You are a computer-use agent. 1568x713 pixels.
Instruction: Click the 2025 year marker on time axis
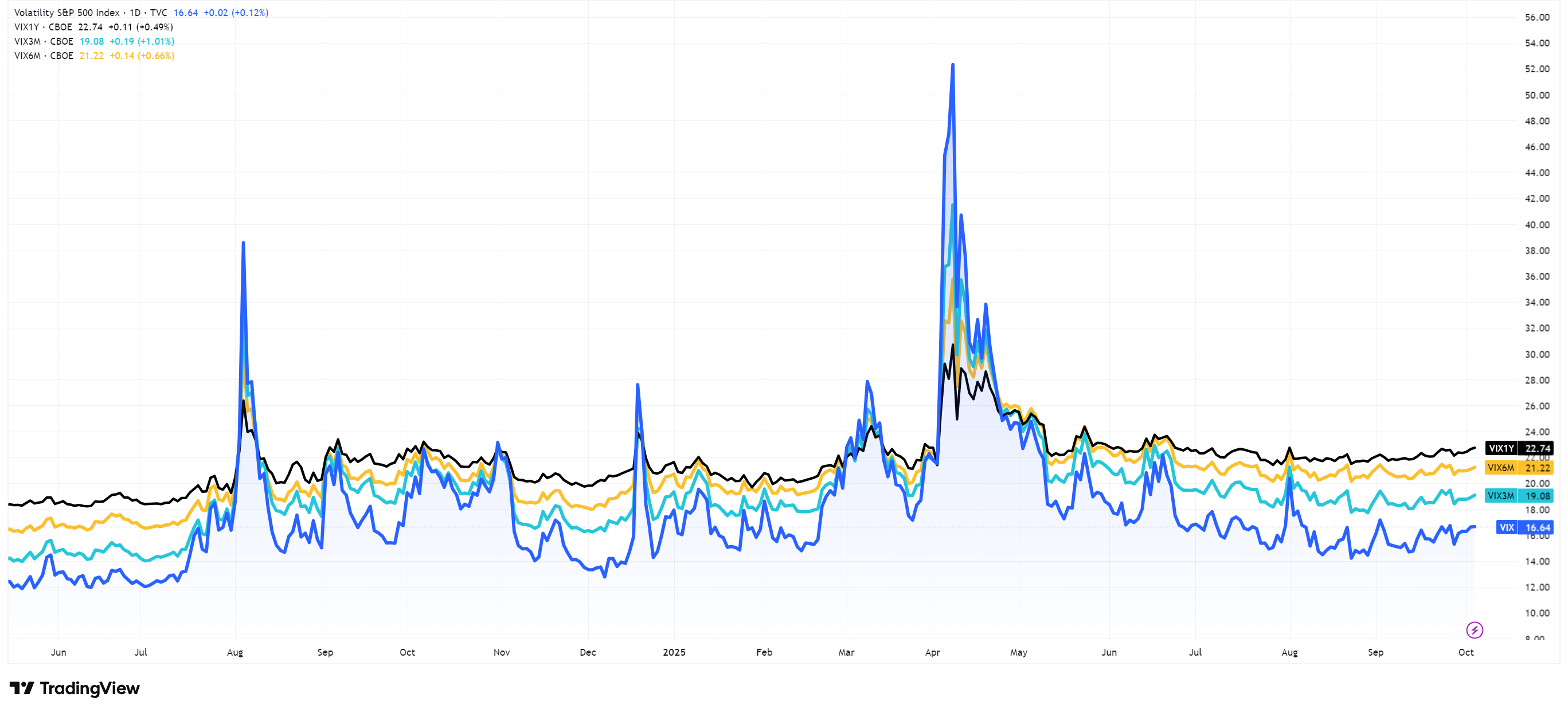pos(674,652)
